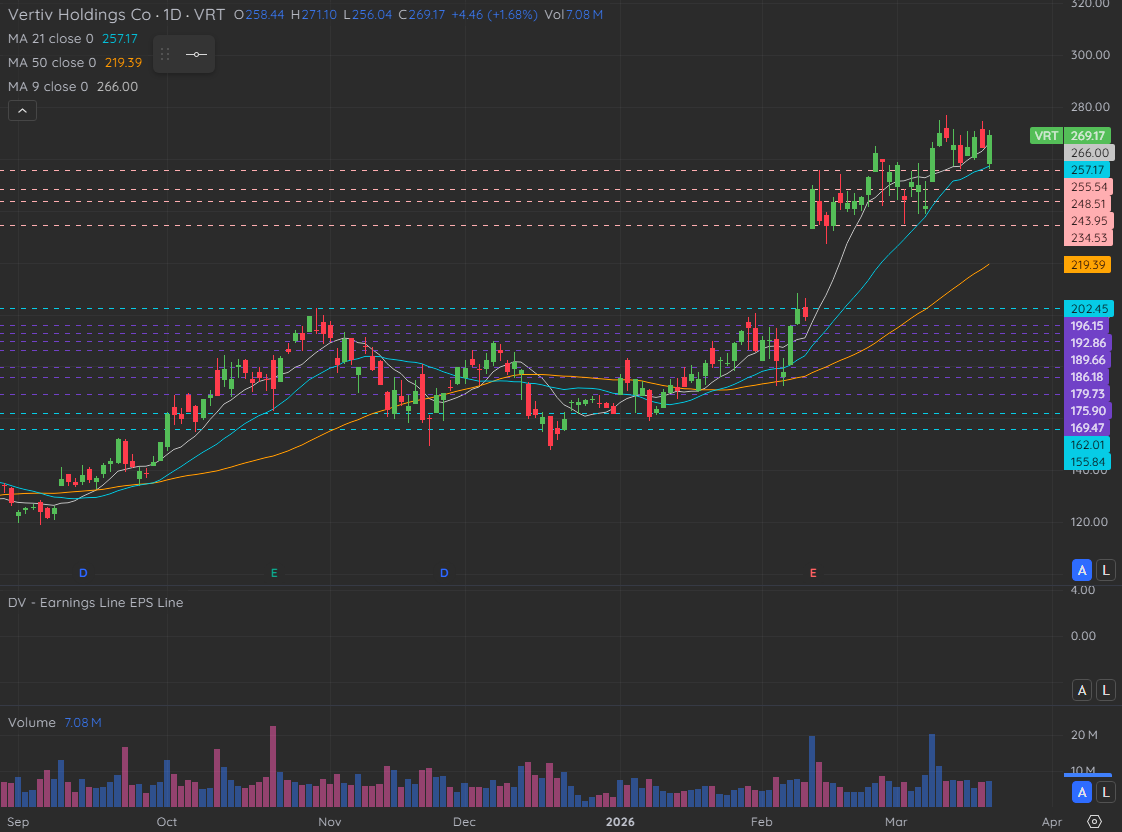1122x832 pixels.
Task: Select the horizontal line label 248.51
Action: click(1089, 204)
